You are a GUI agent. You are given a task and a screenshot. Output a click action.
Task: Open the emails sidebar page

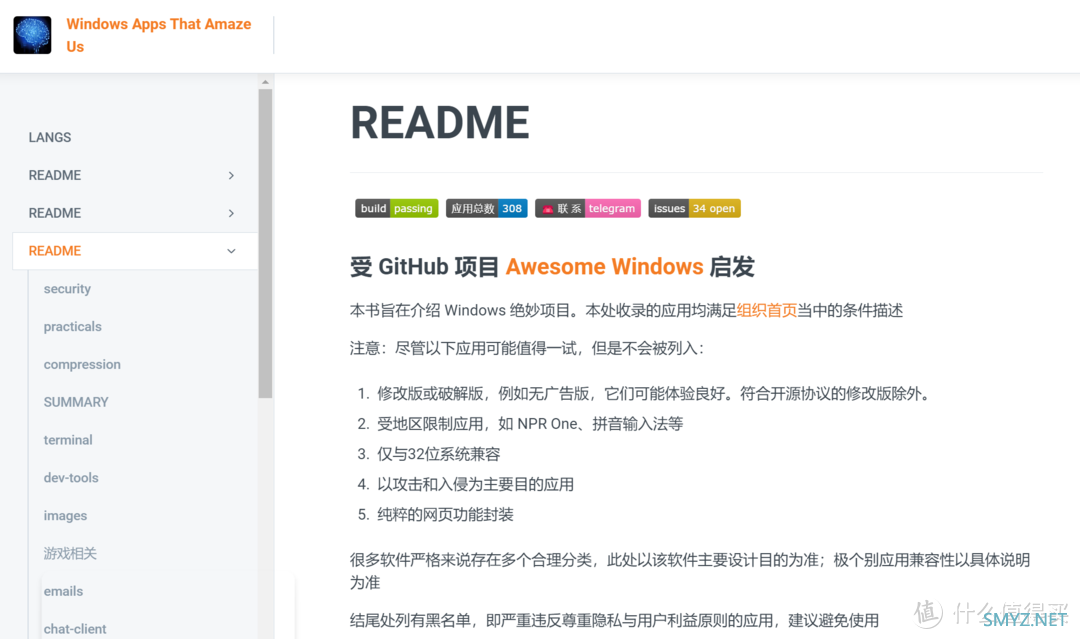point(63,591)
